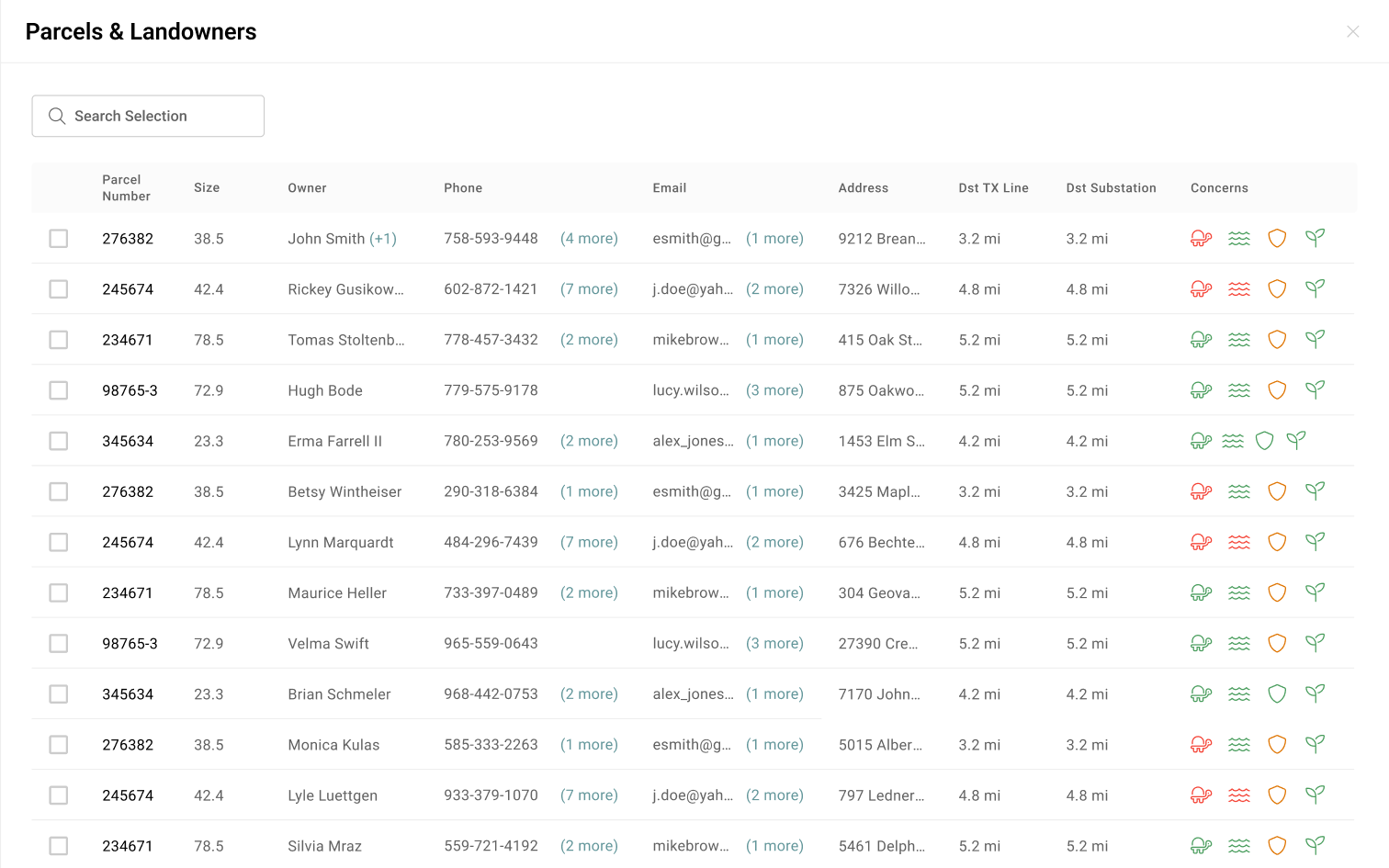The width and height of the screenshot is (1389, 868).
Task: Click the green shield icon in Erma Farrell II's row
Action: pyautogui.click(x=1264, y=441)
